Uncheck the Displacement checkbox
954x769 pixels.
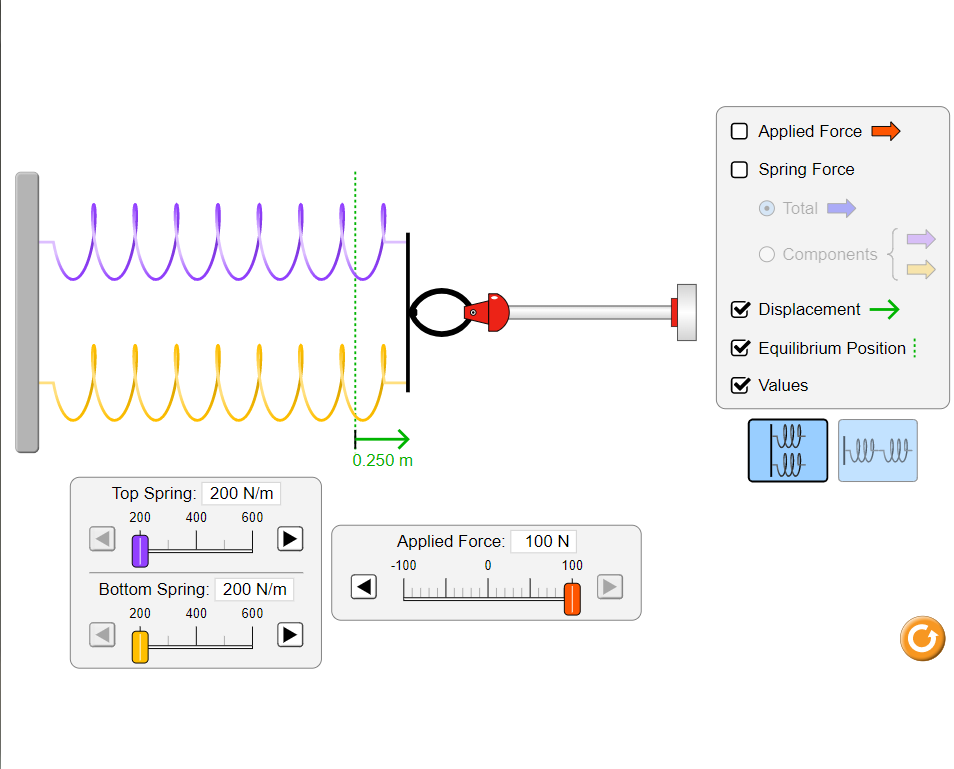(740, 309)
